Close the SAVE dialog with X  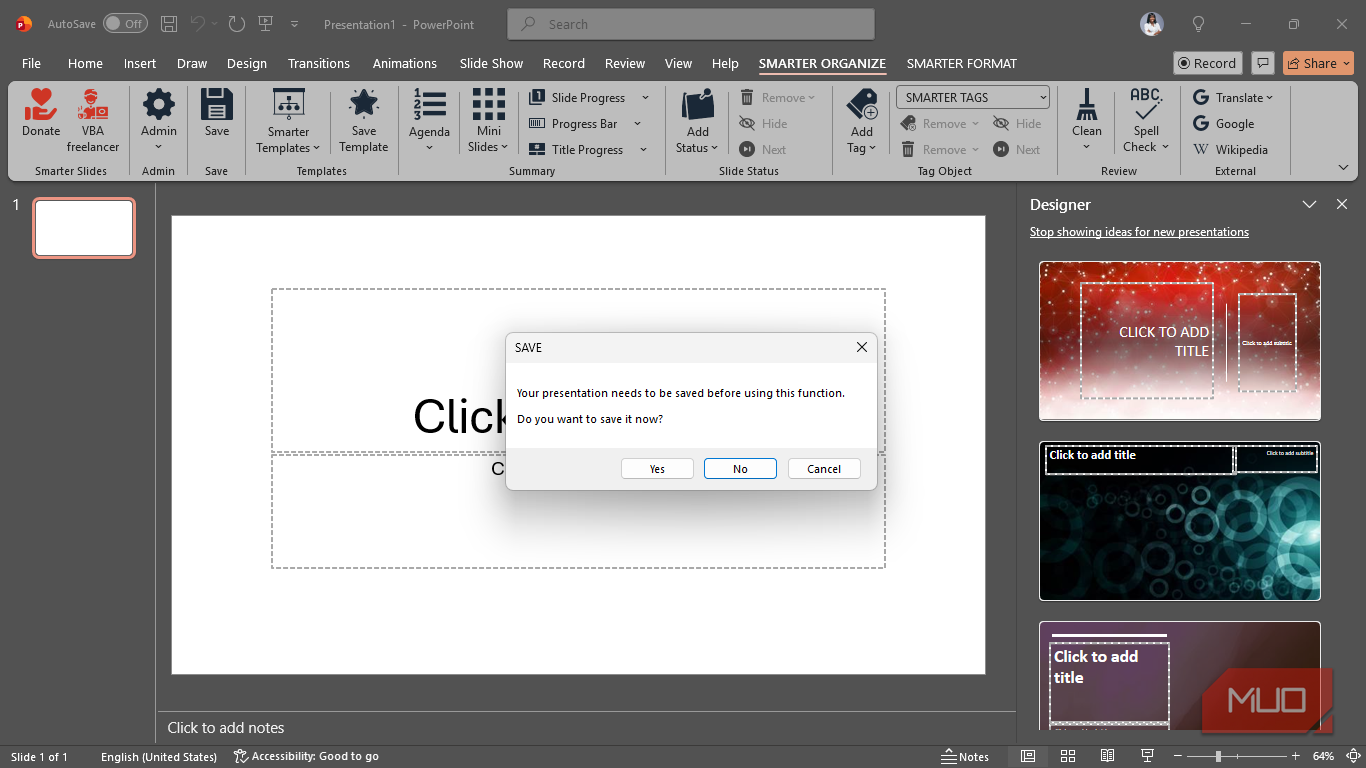pos(862,347)
